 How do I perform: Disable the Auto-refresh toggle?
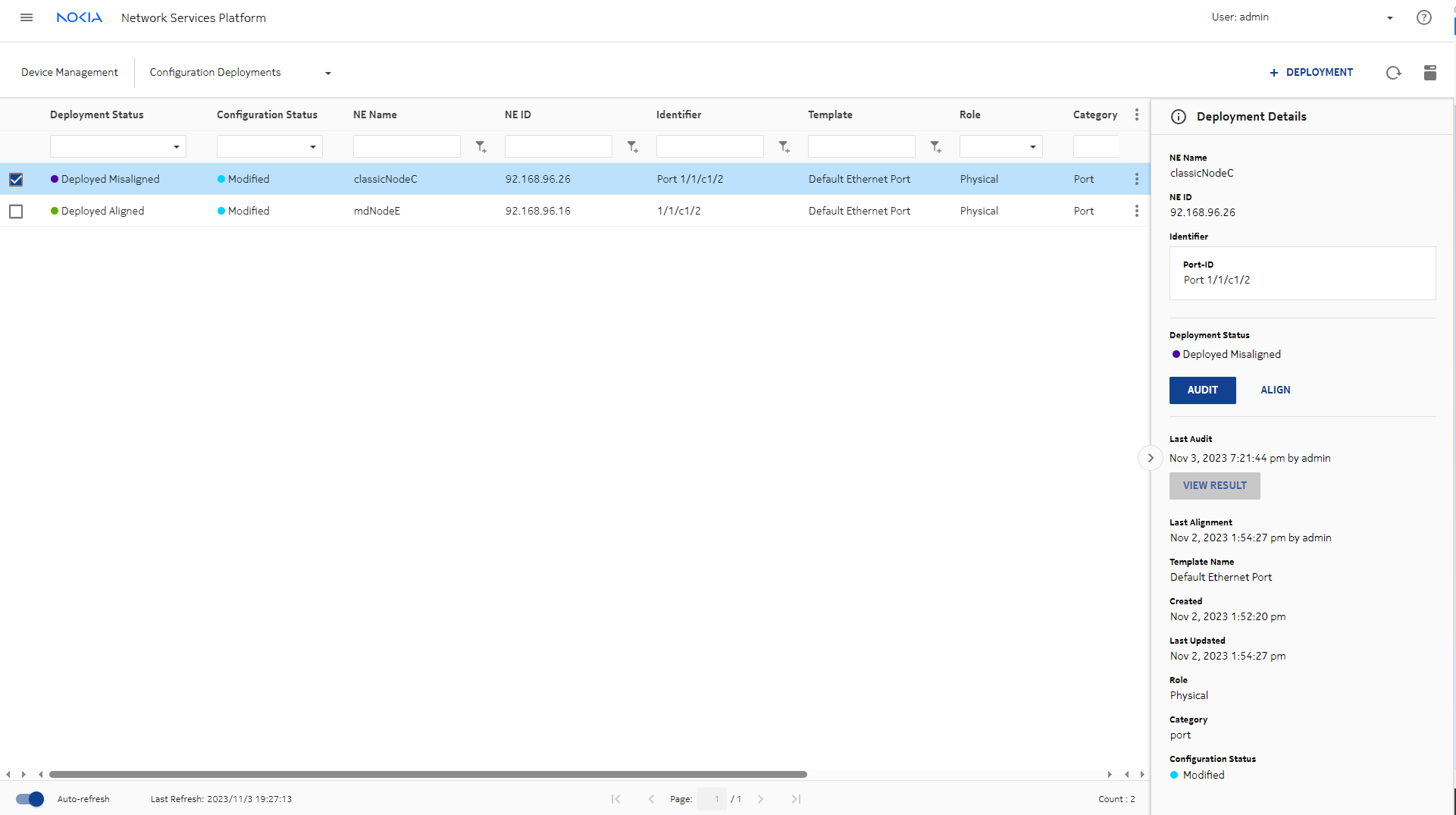click(x=30, y=799)
